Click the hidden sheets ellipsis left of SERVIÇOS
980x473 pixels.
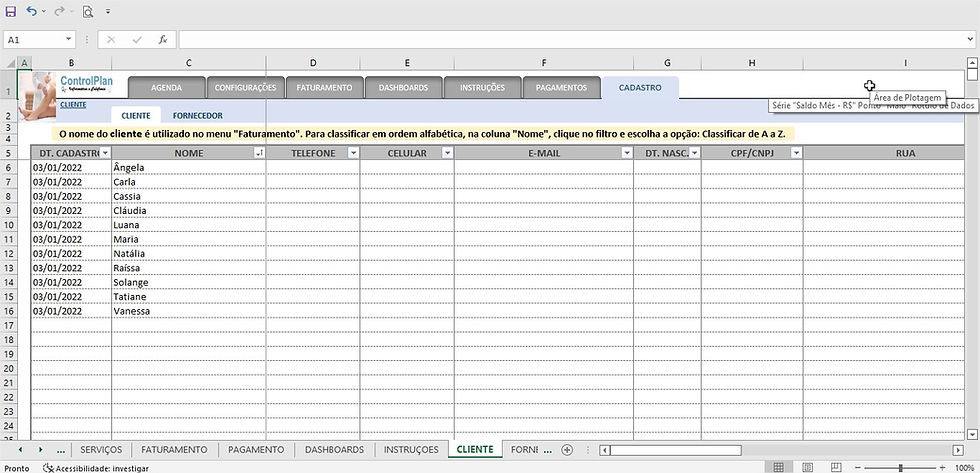point(61,450)
